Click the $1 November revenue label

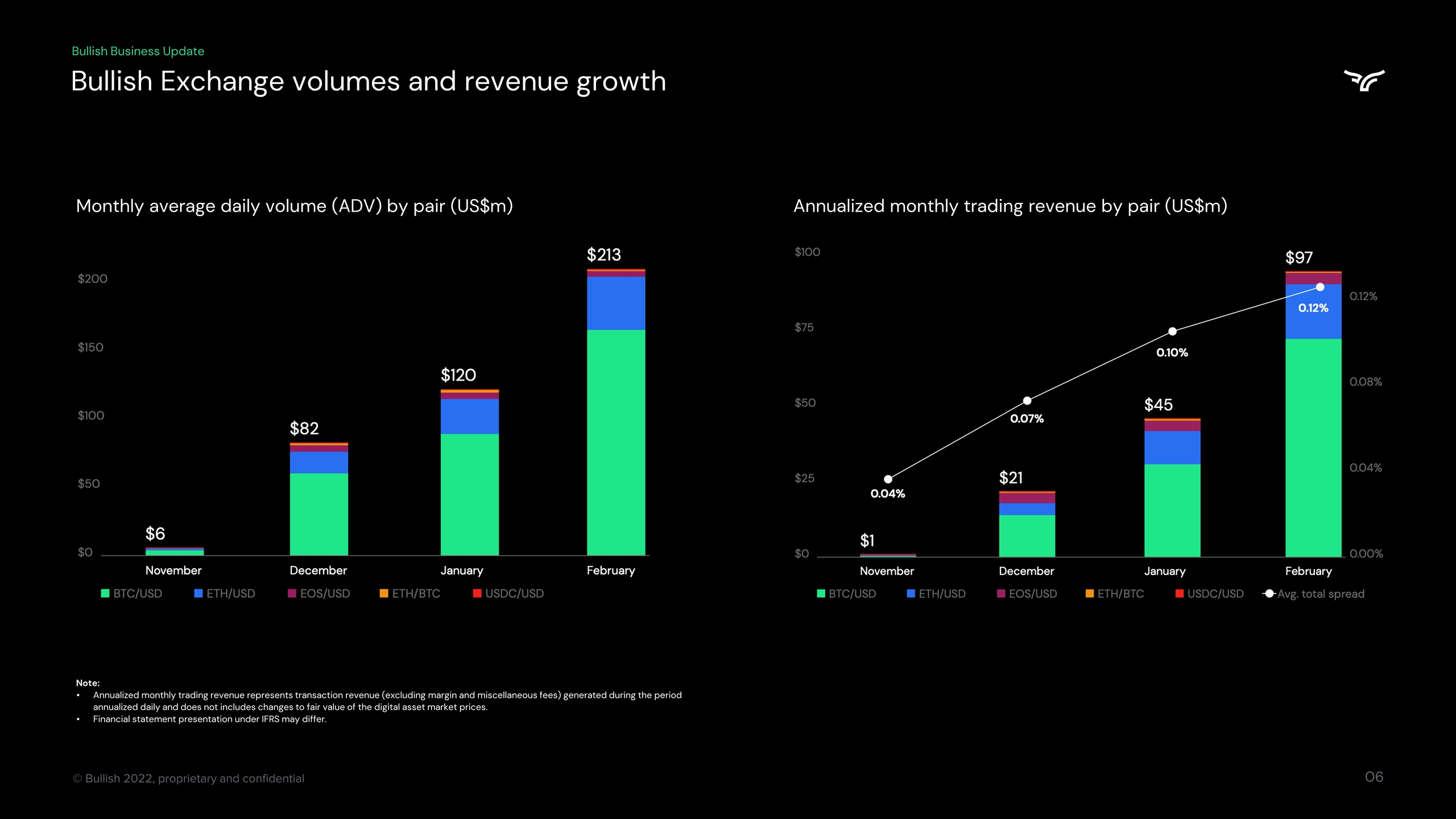pyautogui.click(x=867, y=540)
